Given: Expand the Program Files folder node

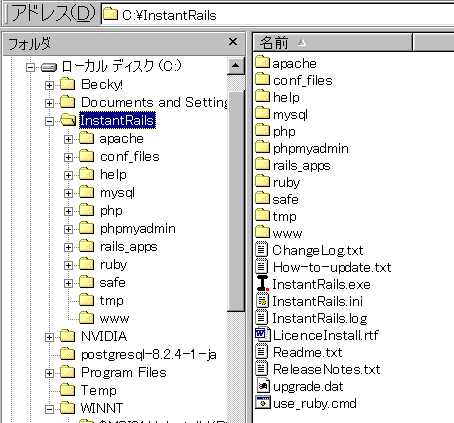Looking at the screenshot, I should pos(49,373).
